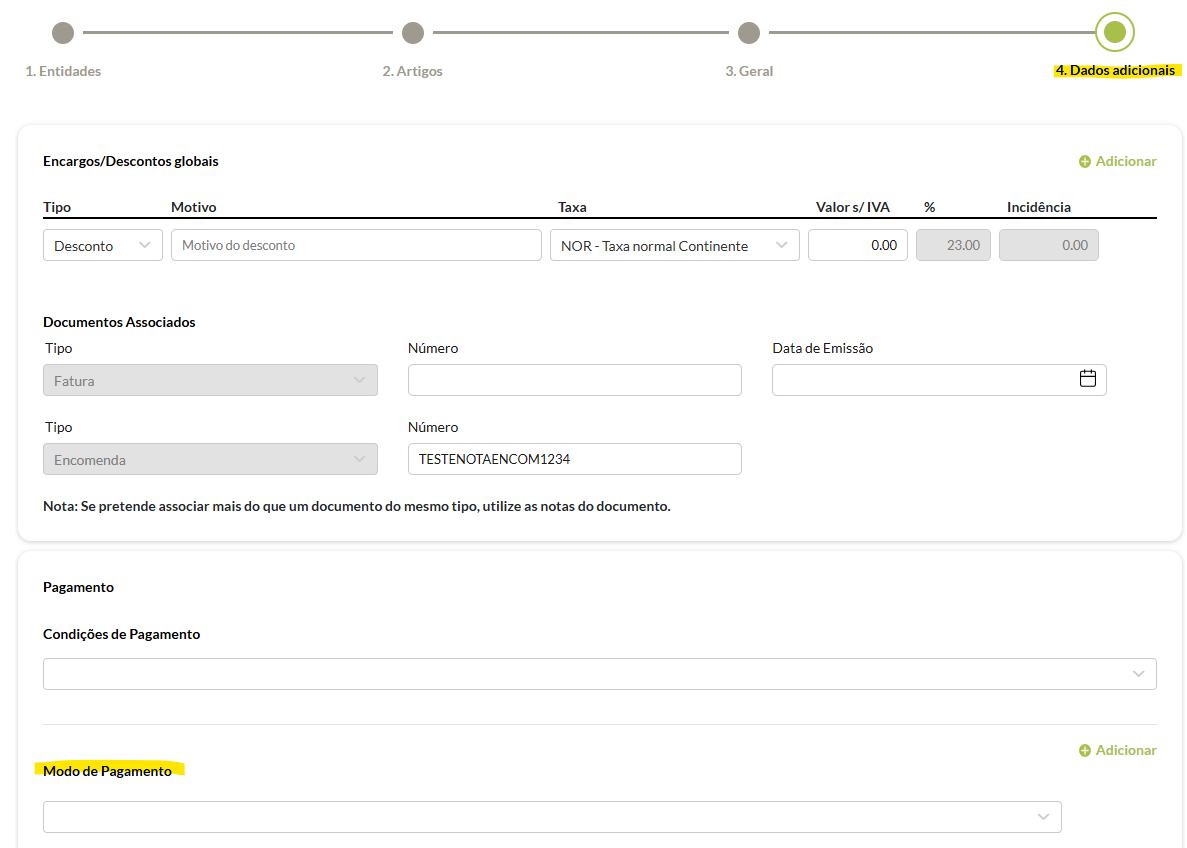Click the step 2 Artigos circle
Viewport: 1187px width, 848px height.
click(413, 33)
